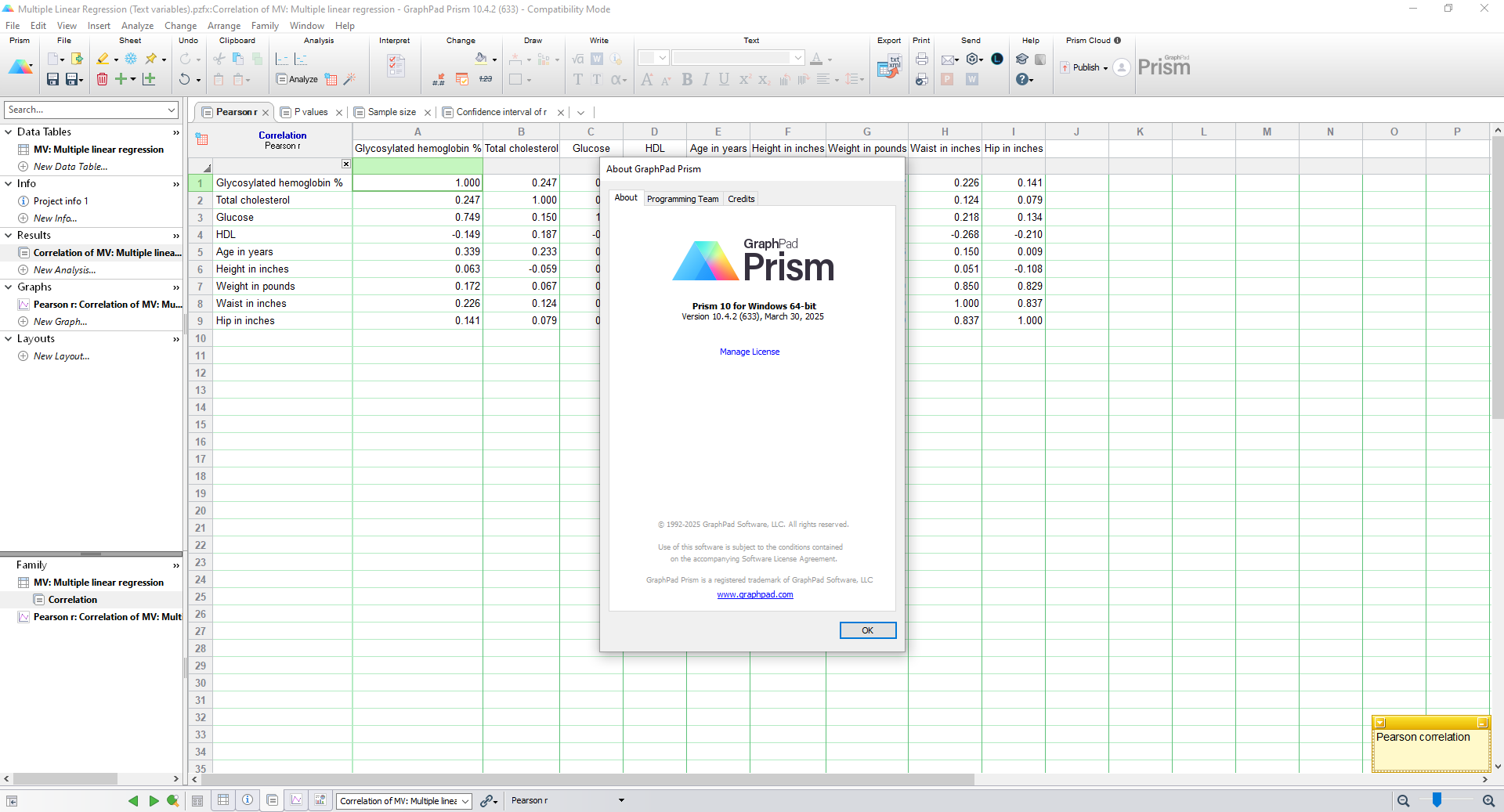Image resolution: width=1504 pixels, height=812 pixels.
Task: Open the Insert menu
Action: point(99,26)
